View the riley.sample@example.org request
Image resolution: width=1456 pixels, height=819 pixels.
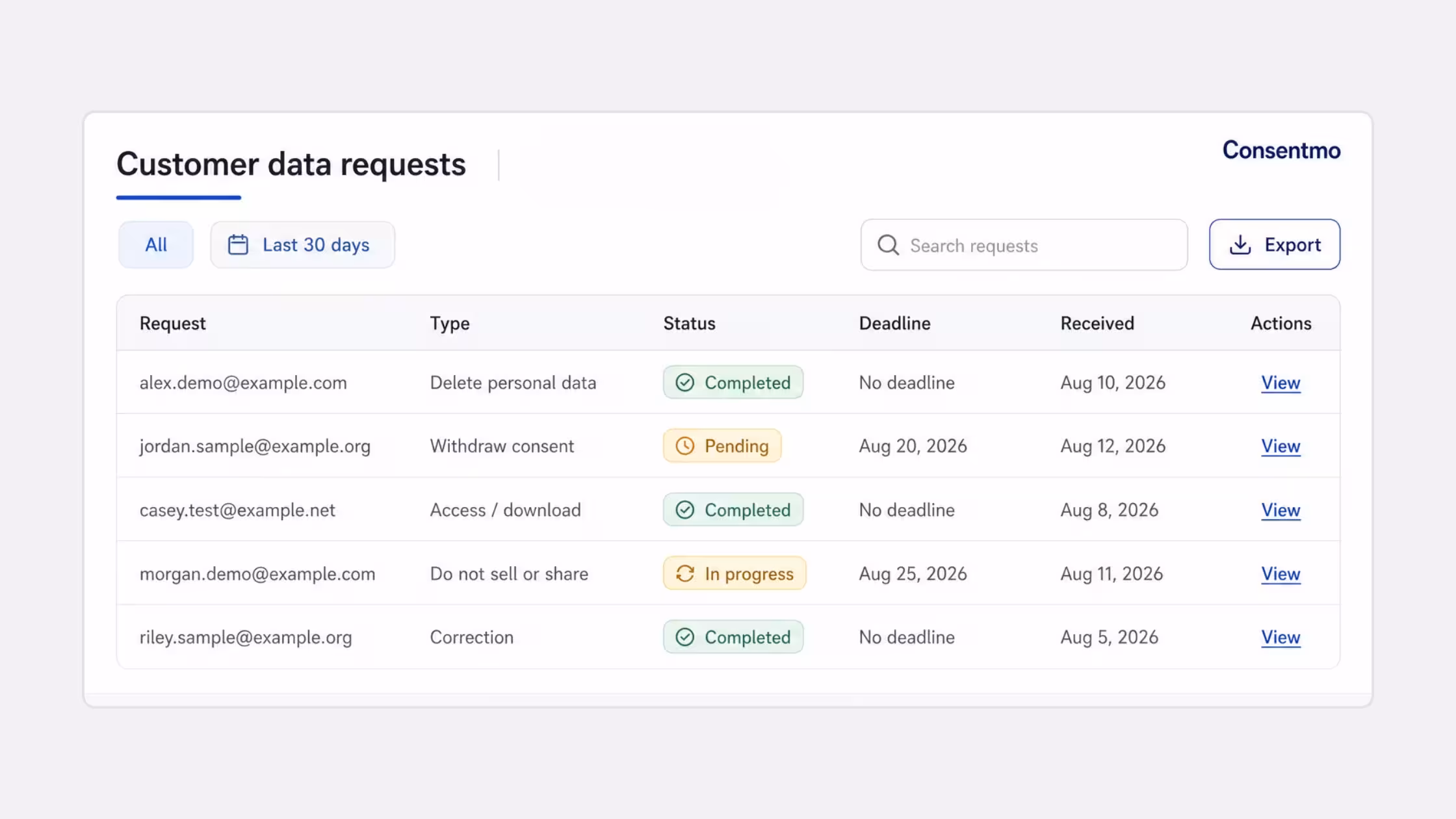[1280, 638]
